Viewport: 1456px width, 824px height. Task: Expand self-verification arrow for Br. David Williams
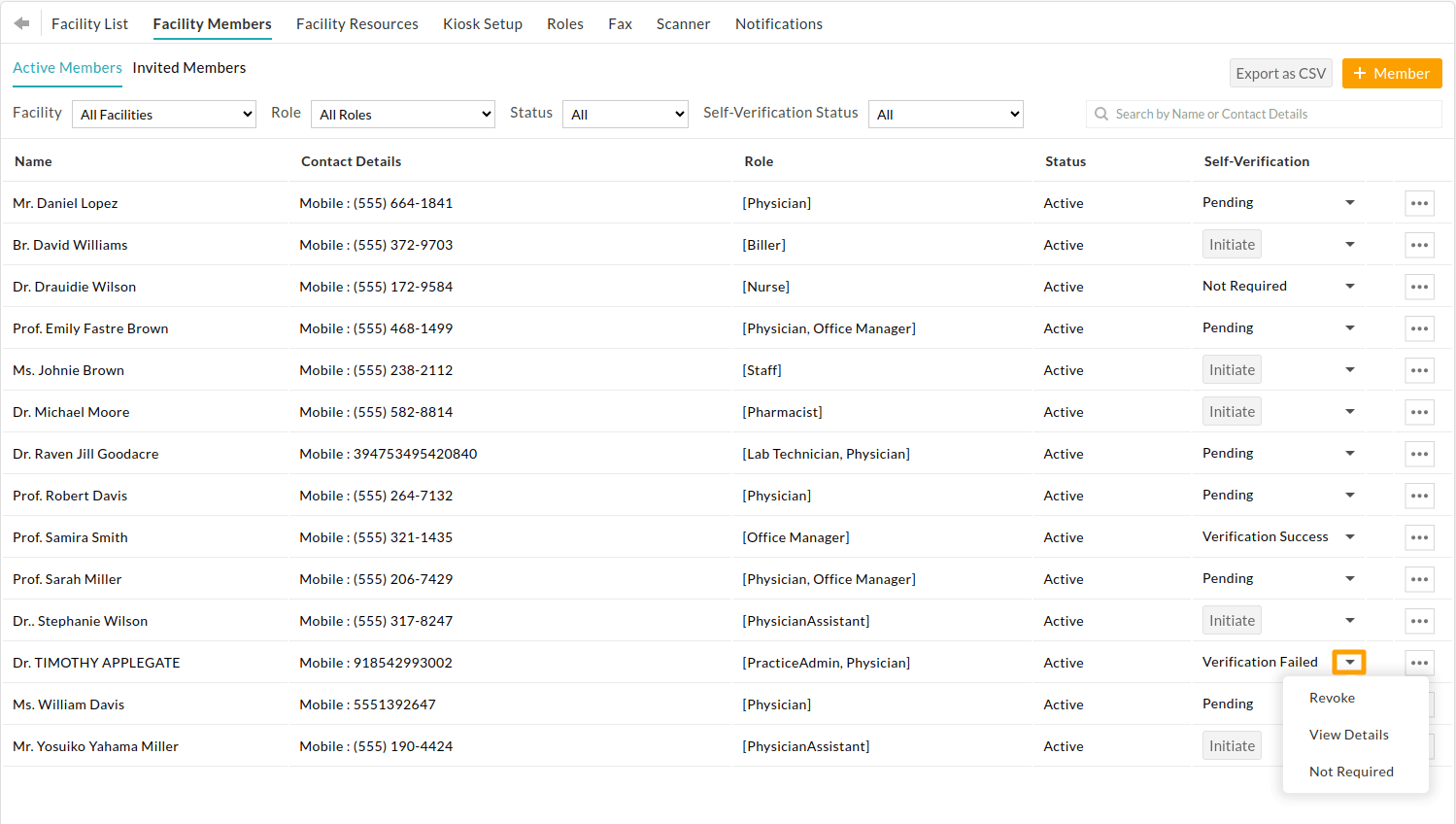point(1349,245)
